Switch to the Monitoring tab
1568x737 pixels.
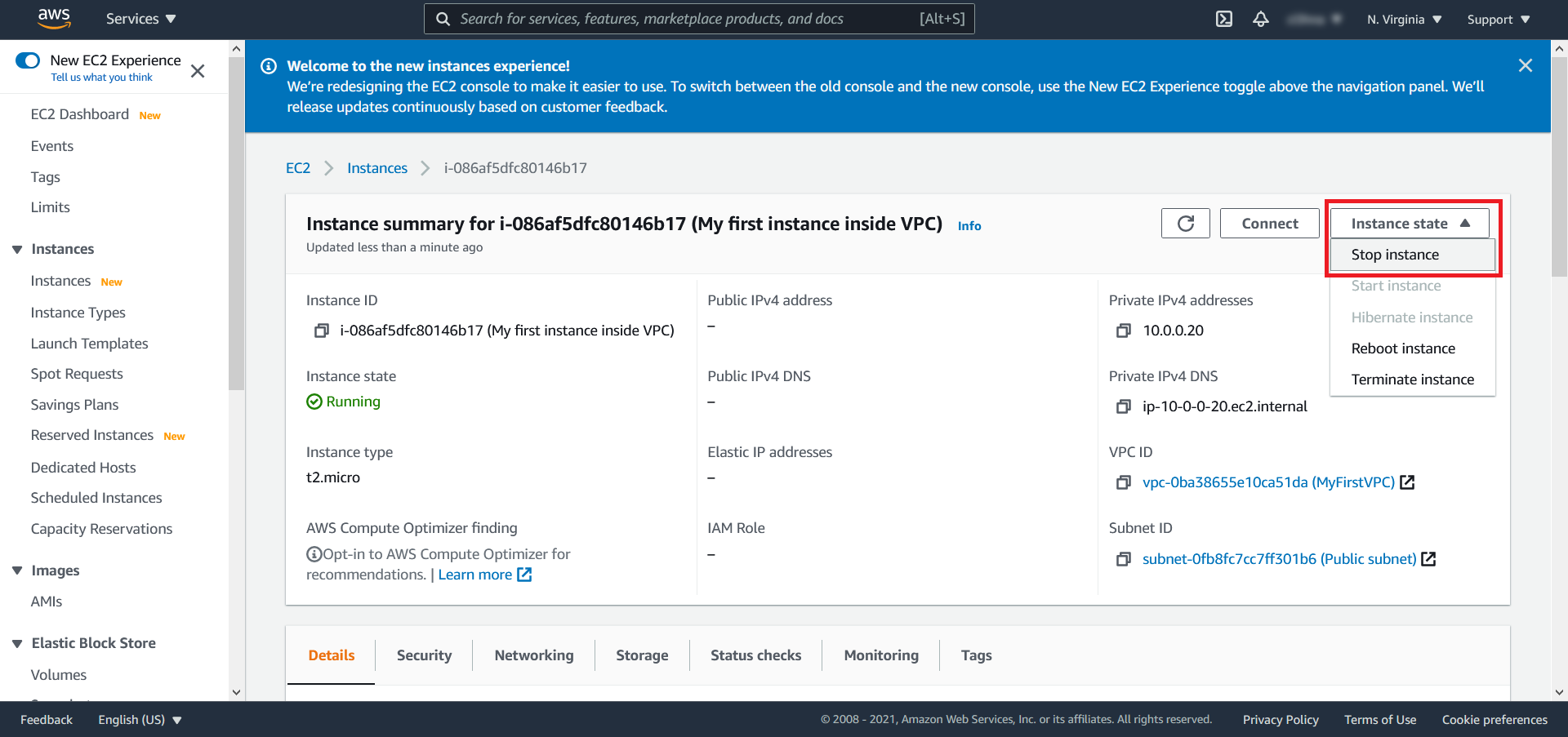tap(881, 655)
